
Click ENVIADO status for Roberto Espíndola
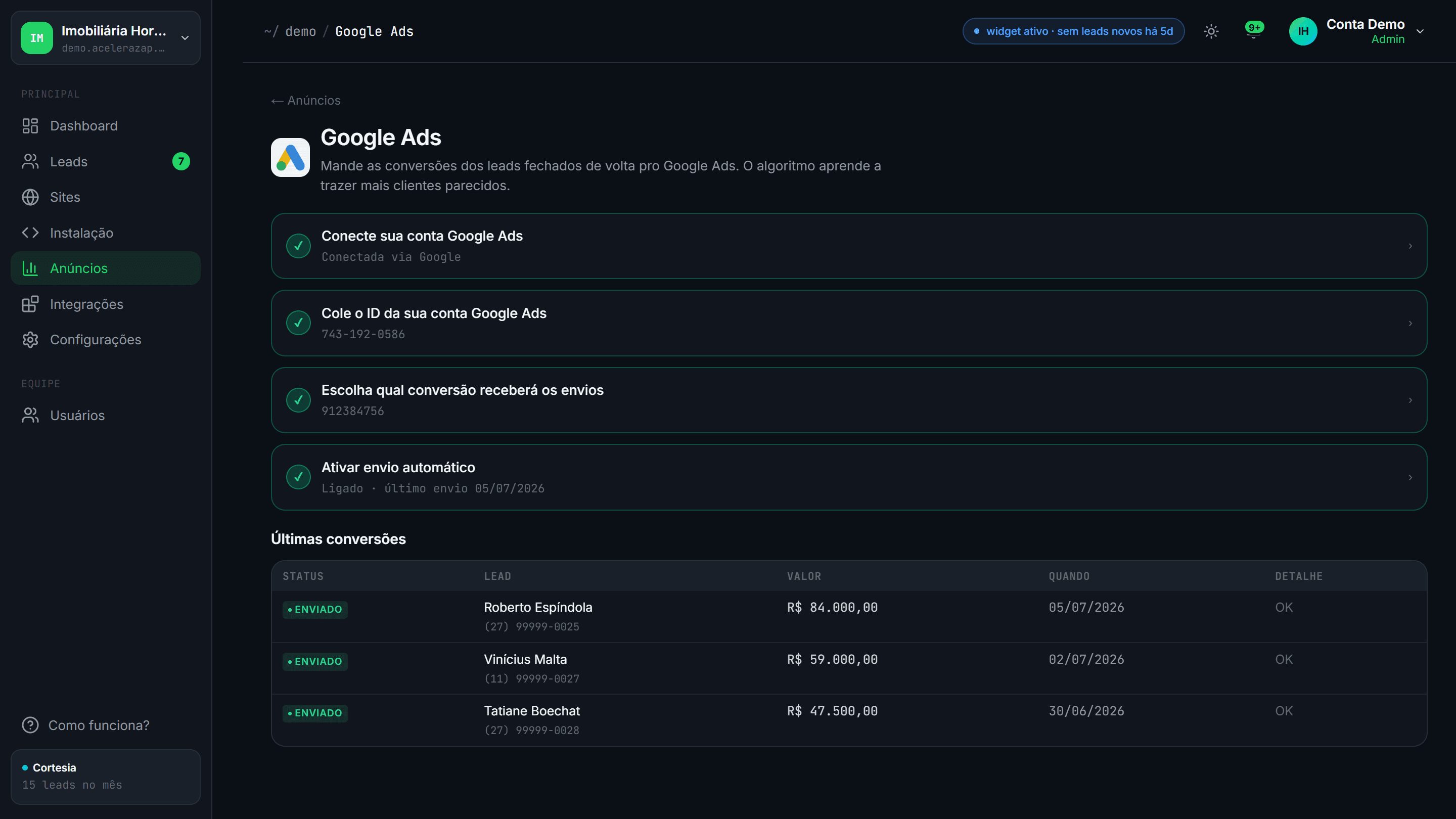(x=315, y=609)
